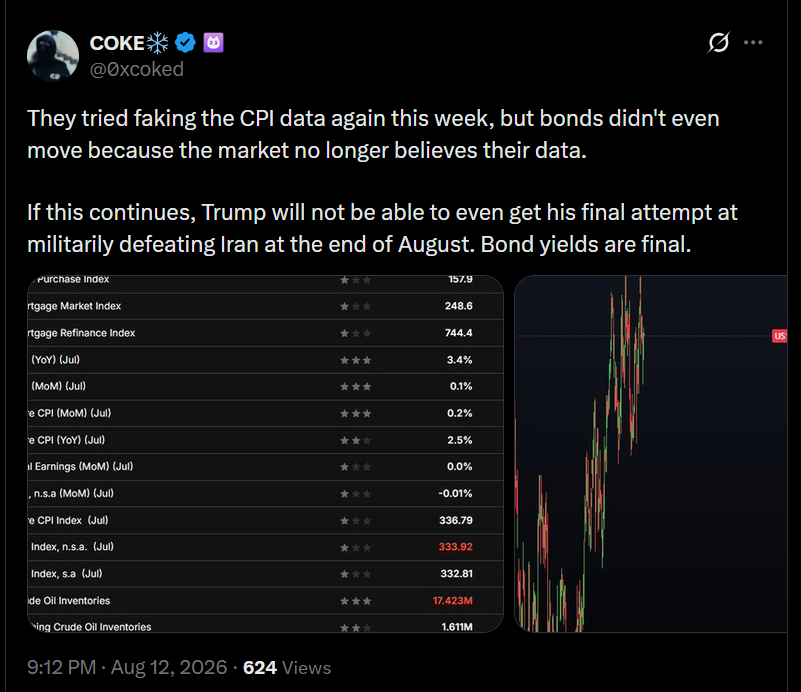Click the purple cat affiliate badge
801x692 pixels.
pos(214,43)
